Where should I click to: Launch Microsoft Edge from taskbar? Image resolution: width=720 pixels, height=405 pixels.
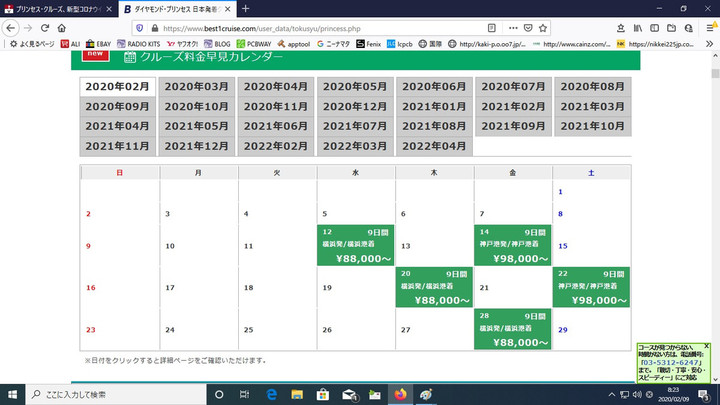[x=271, y=394]
